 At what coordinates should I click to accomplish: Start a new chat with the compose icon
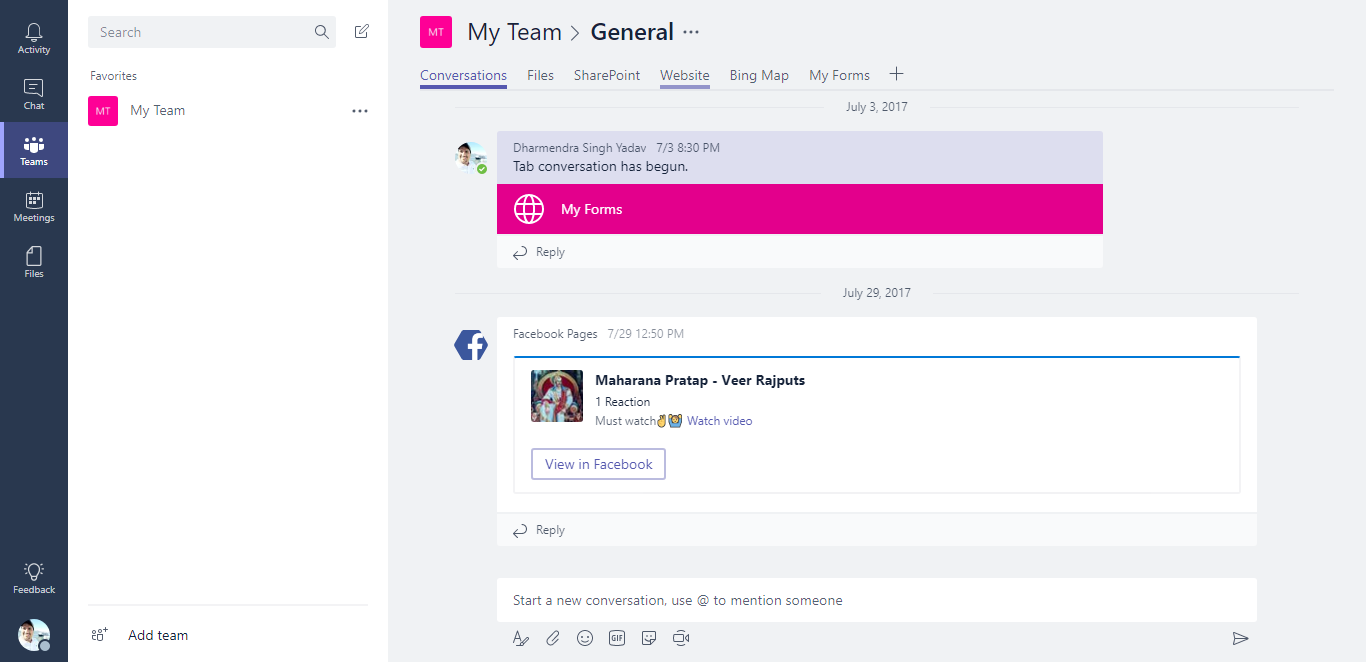tap(362, 32)
